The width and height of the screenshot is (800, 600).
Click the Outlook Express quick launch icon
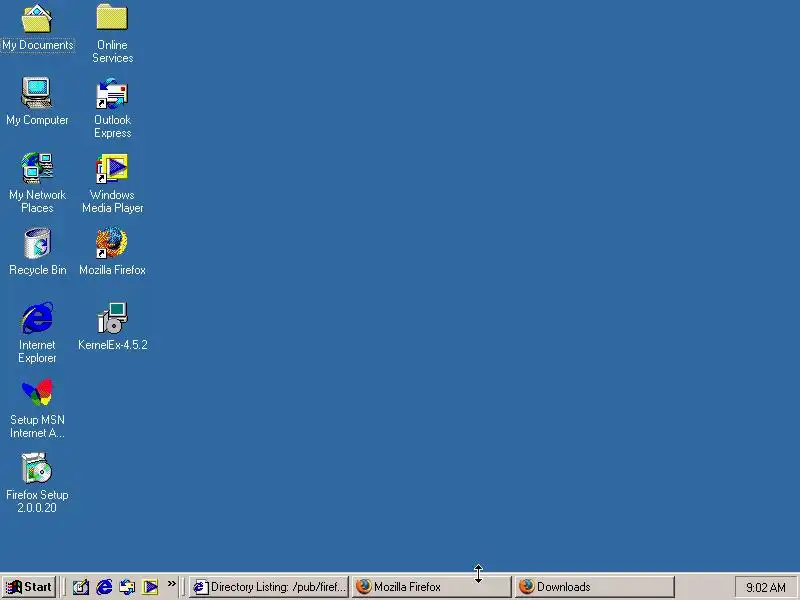127,587
